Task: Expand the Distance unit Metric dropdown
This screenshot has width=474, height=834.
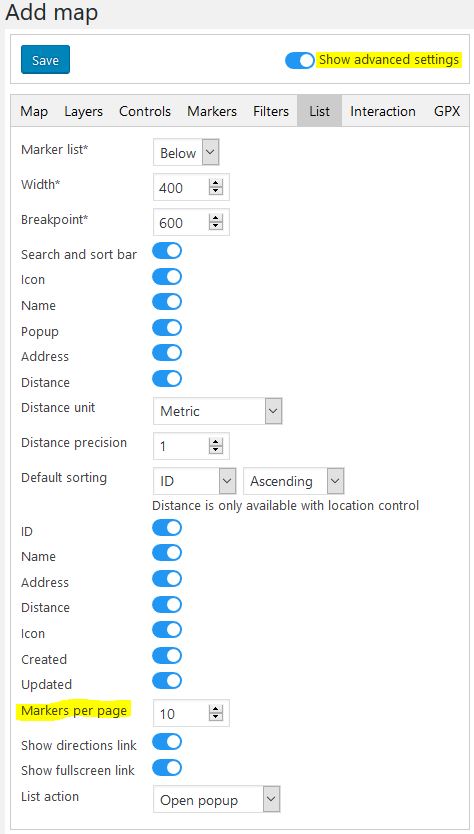Action: pyautogui.click(x=217, y=411)
